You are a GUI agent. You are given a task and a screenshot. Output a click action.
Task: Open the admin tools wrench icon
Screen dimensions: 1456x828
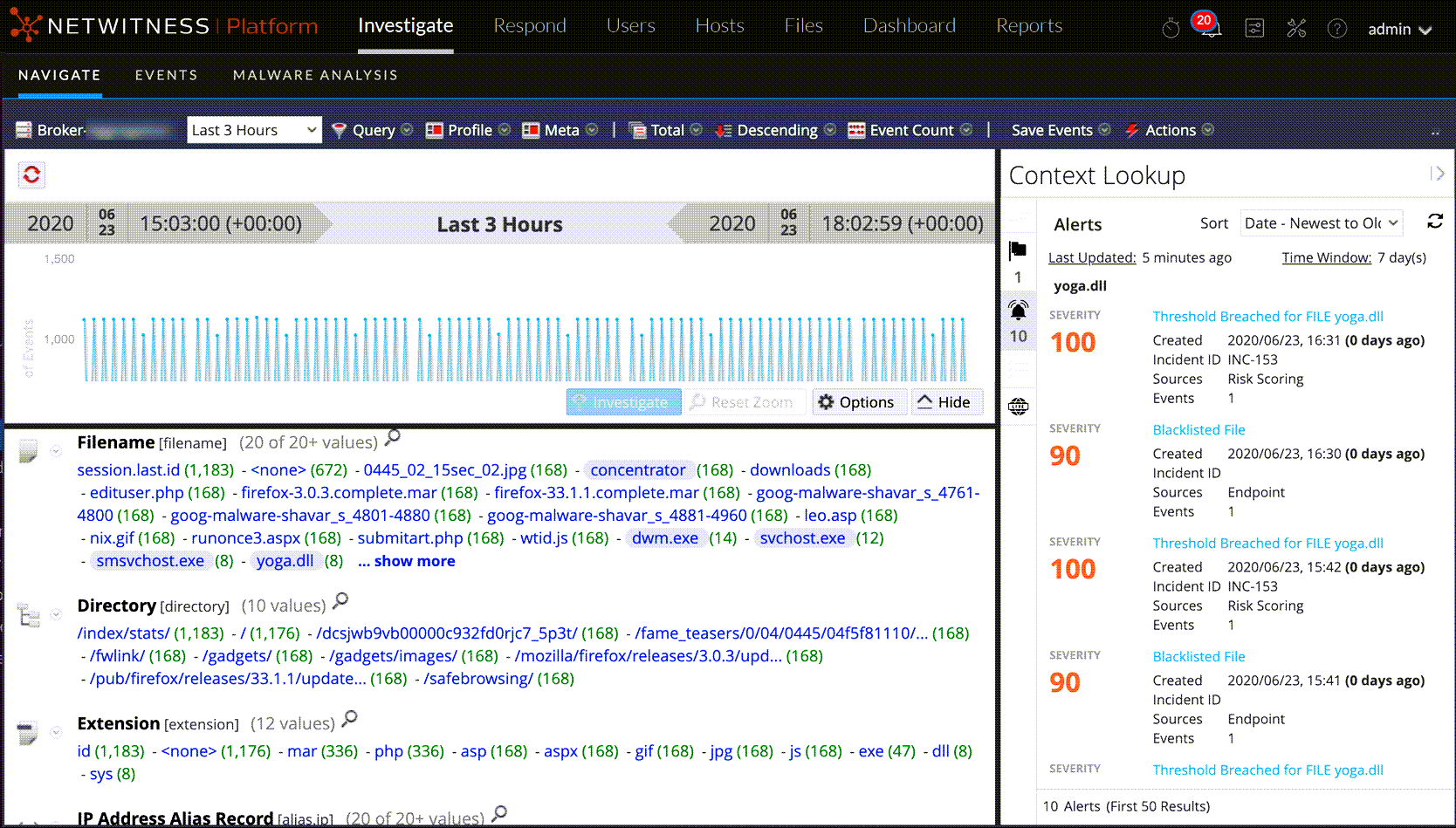coord(1296,29)
